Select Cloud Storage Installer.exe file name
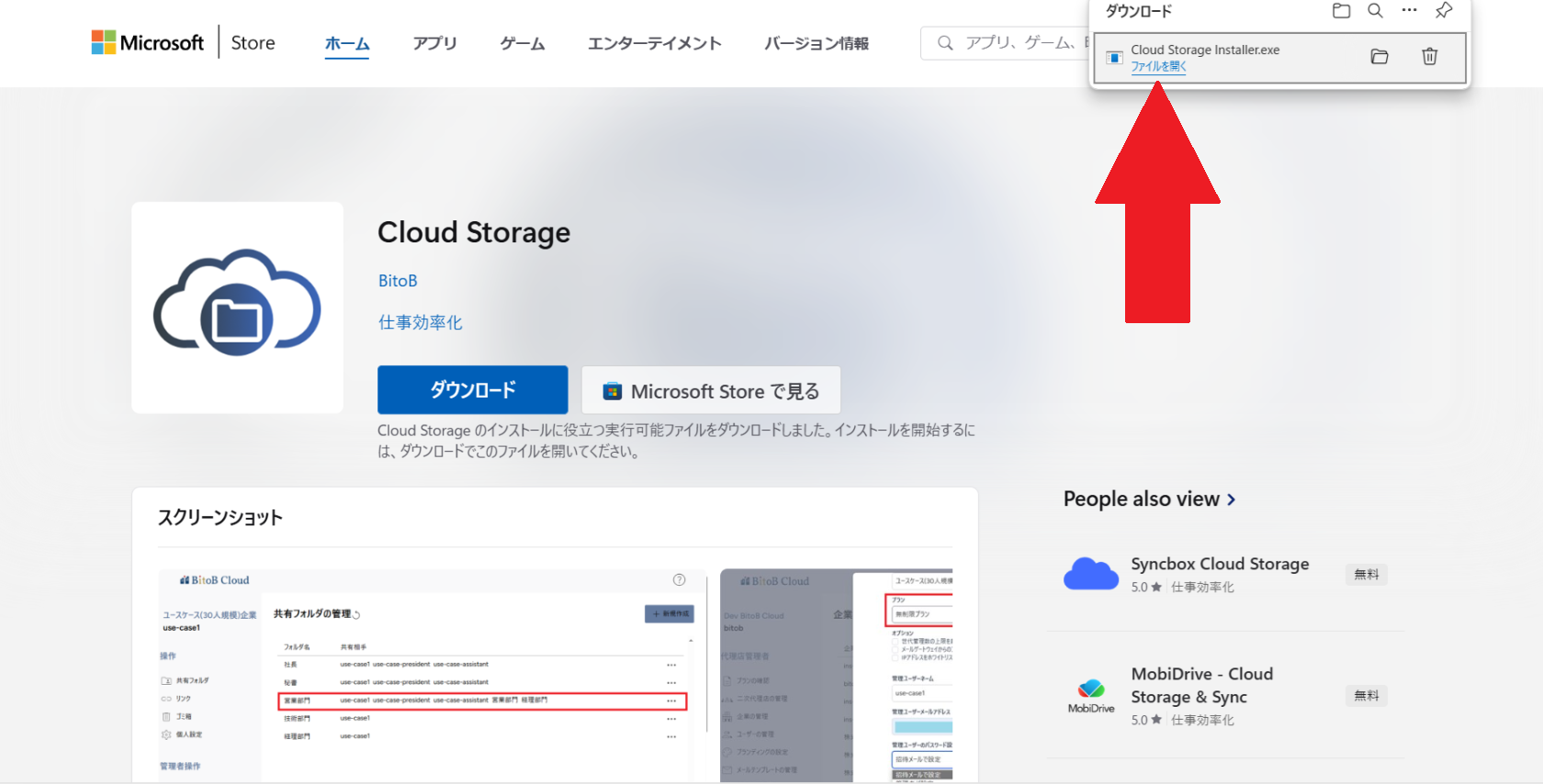The image size is (1543, 784). pyautogui.click(x=1205, y=50)
